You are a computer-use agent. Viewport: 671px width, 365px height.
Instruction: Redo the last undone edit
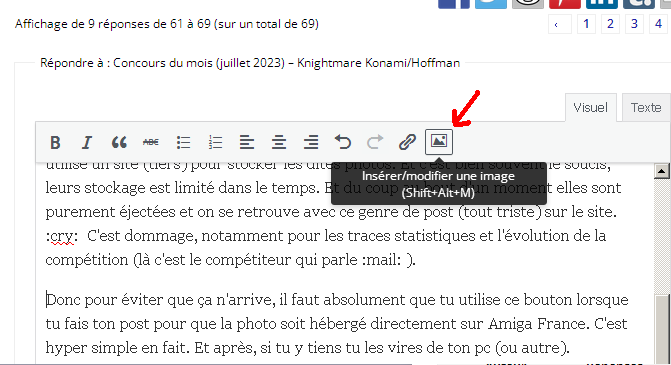(375, 142)
